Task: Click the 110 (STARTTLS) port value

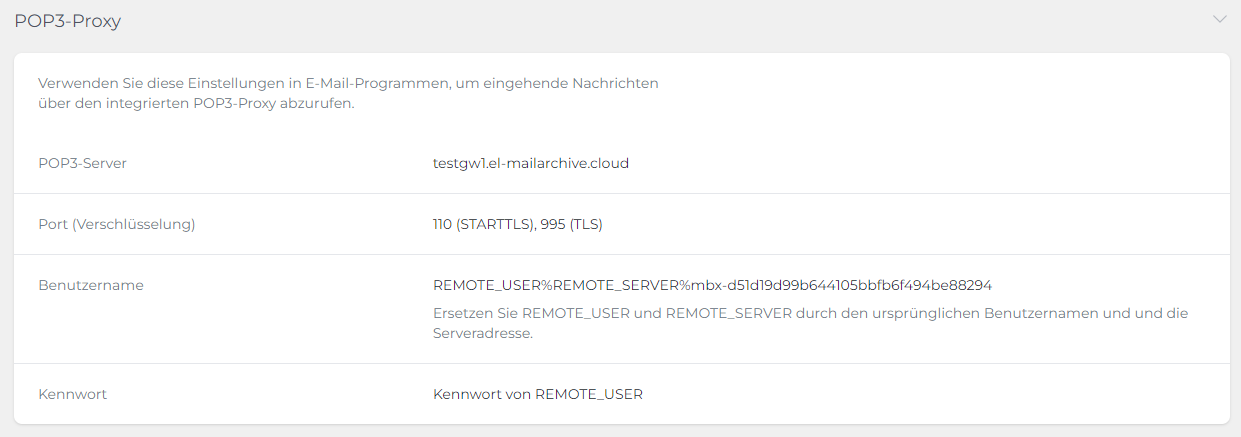Action: coord(482,224)
